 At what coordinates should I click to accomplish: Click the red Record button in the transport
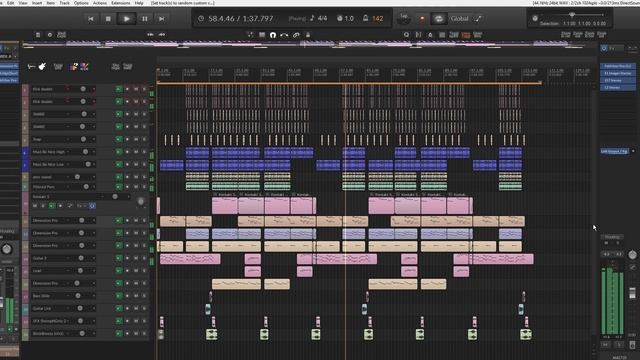tap(422, 19)
